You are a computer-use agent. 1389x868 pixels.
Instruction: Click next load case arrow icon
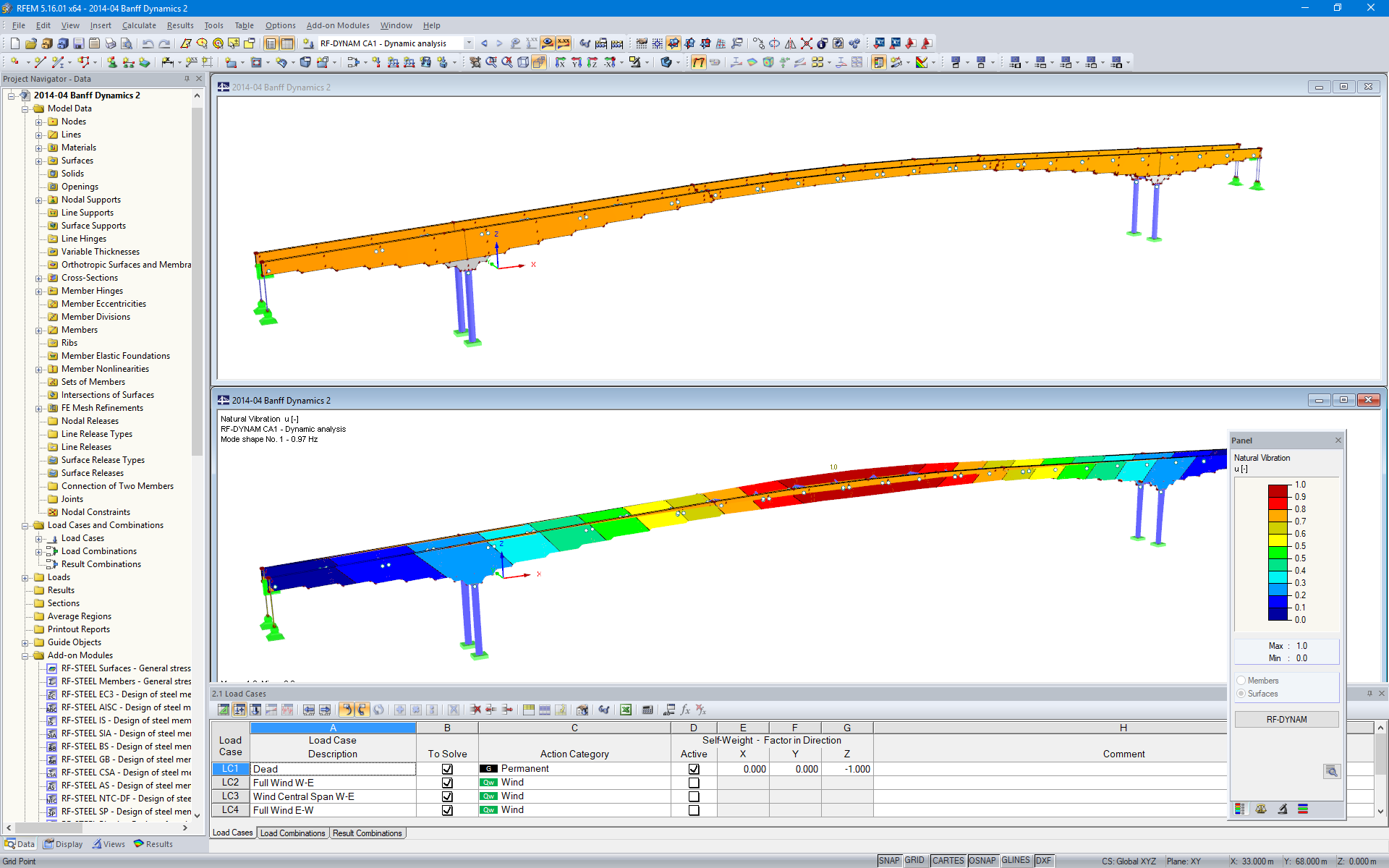[x=499, y=43]
